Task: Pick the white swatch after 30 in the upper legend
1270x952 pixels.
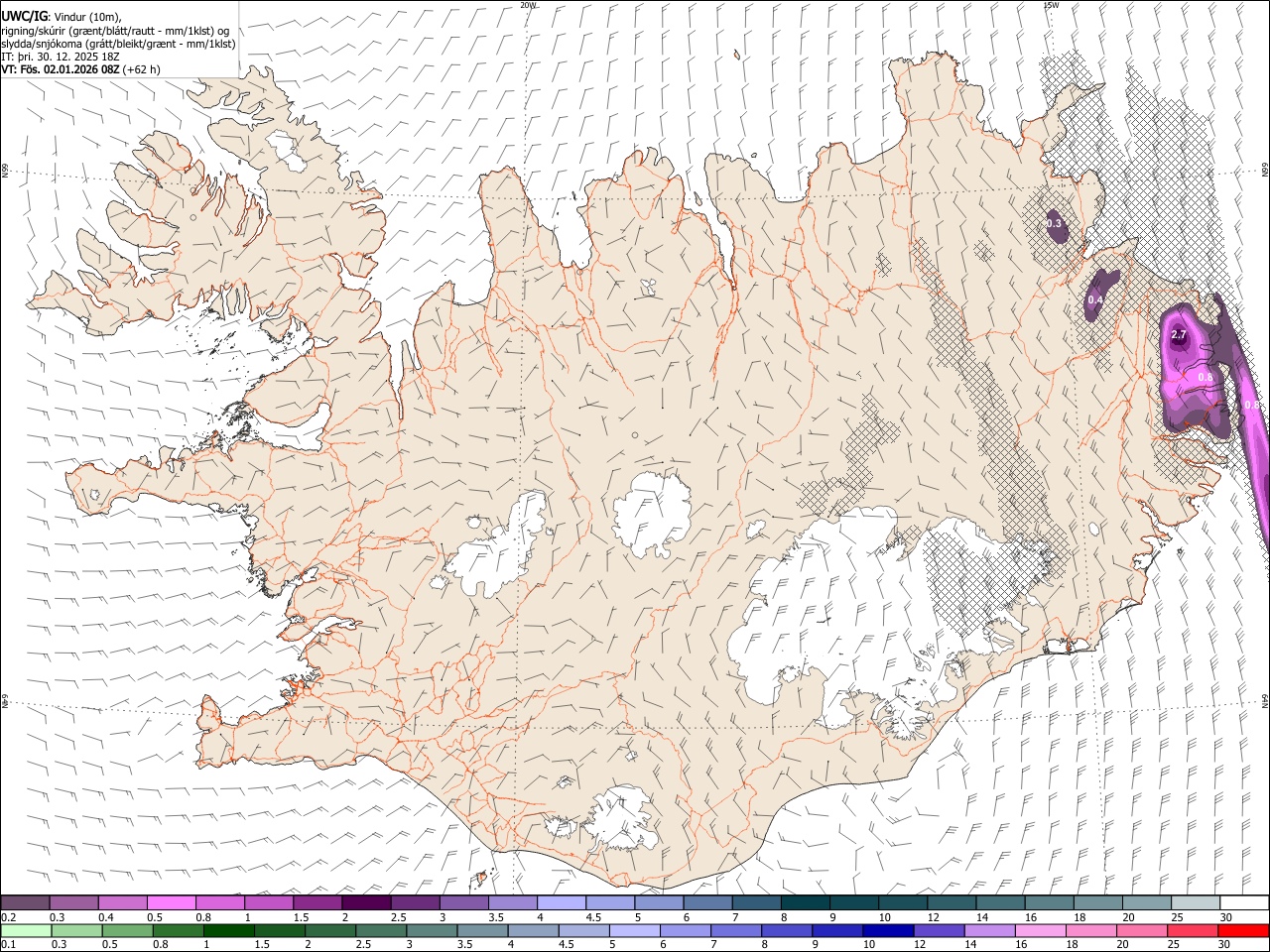Action: click(x=1243, y=902)
